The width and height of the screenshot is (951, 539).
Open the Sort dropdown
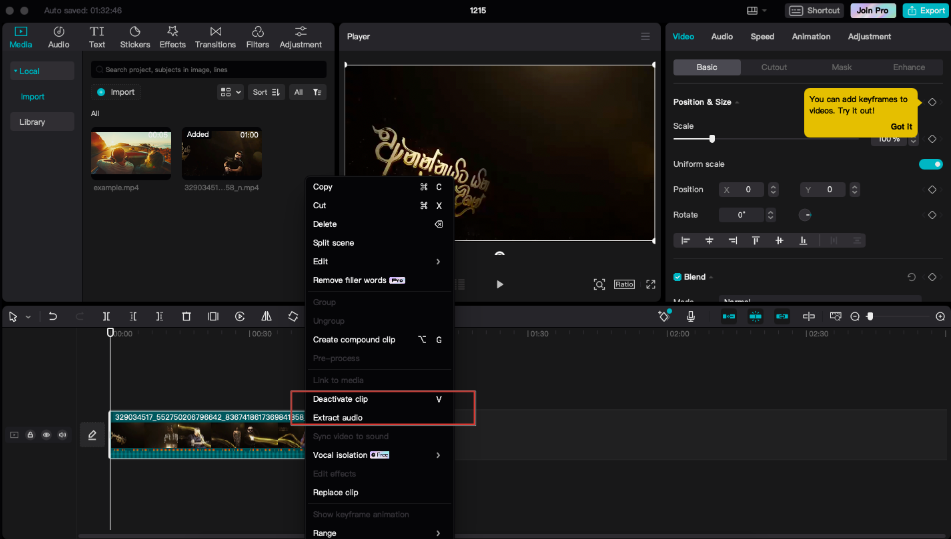point(266,92)
